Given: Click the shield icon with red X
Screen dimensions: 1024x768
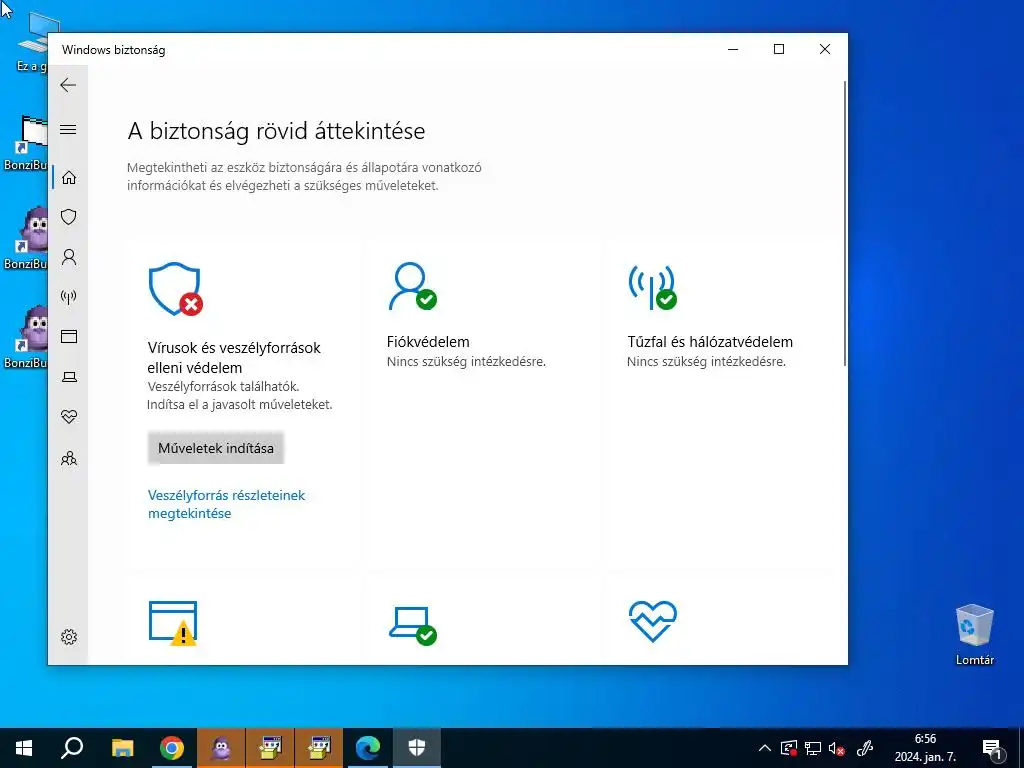Looking at the screenshot, I should [x=175, y=289].
